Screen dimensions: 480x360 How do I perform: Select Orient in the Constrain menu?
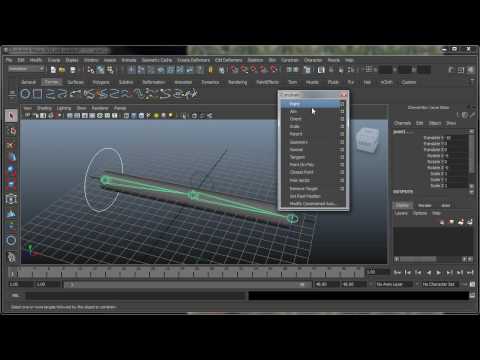[x=295, y=119]
